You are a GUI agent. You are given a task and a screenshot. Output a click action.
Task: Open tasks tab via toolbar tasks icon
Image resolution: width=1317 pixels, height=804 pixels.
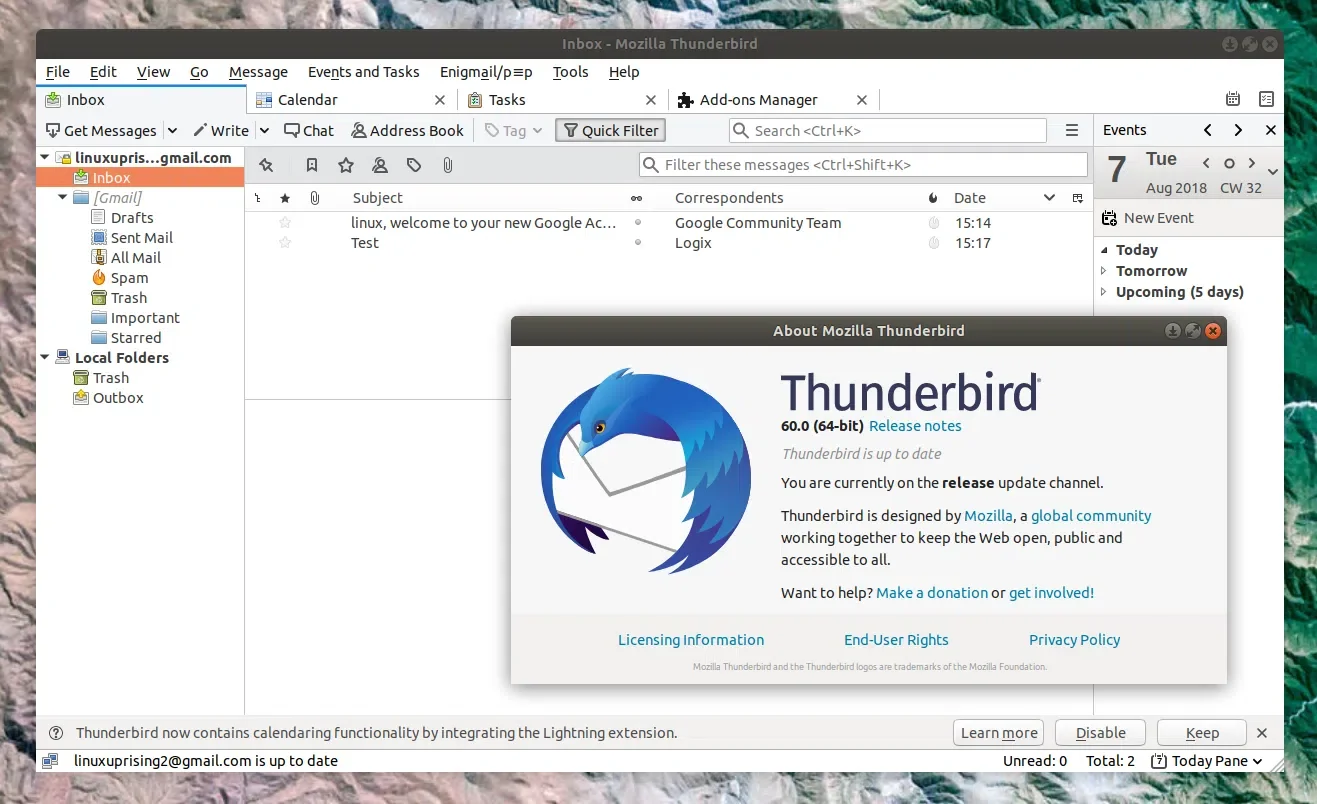tap(1266, 99)
